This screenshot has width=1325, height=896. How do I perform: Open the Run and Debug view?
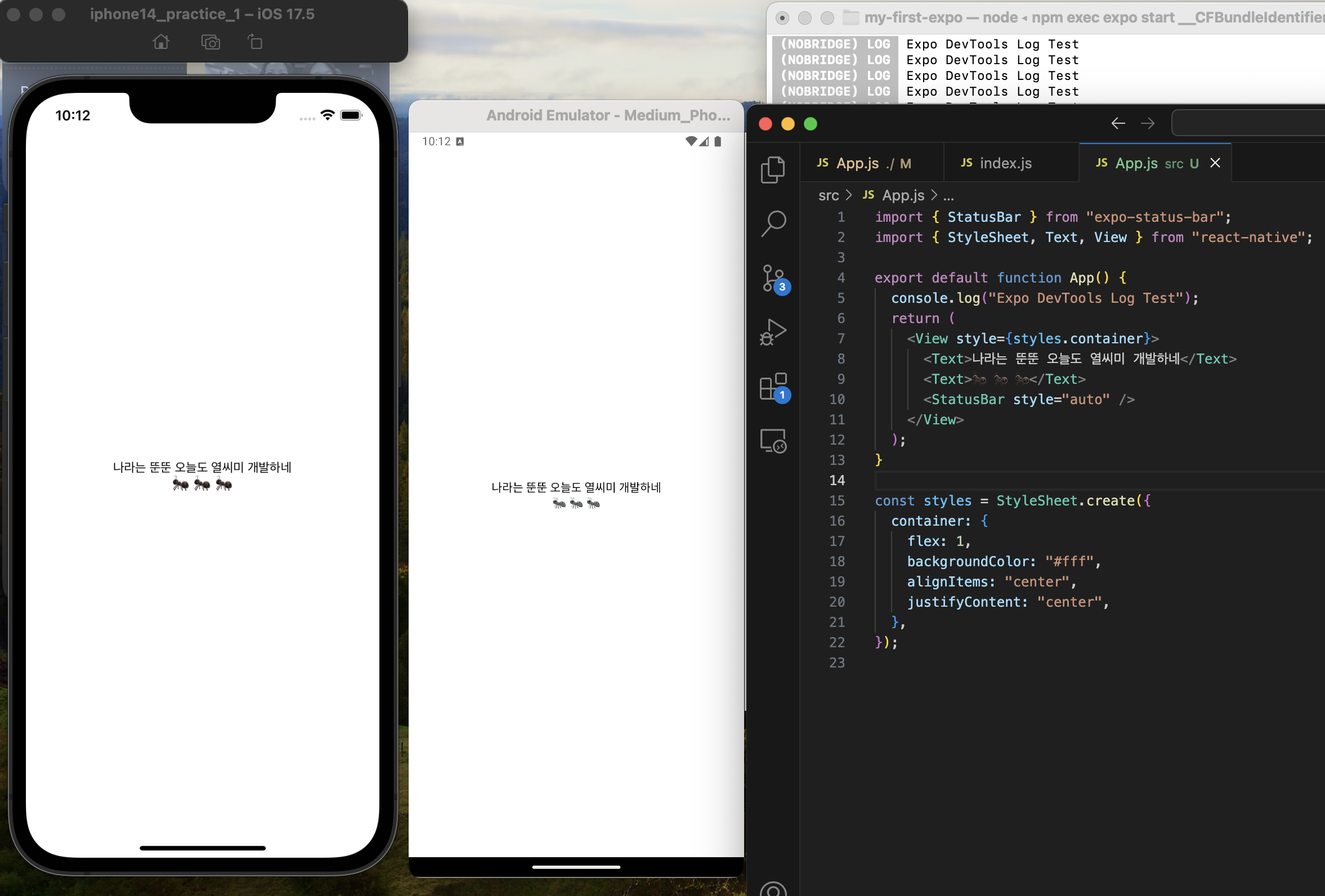pos(772,331)
